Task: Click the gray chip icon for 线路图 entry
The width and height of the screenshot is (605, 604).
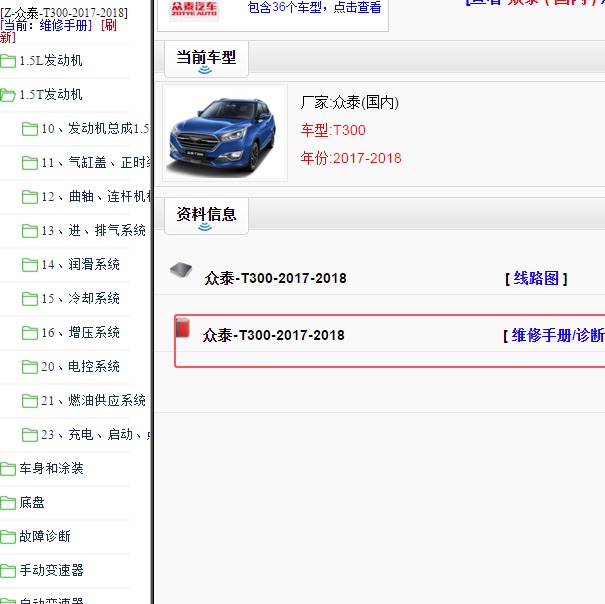Action: point(181,270)
